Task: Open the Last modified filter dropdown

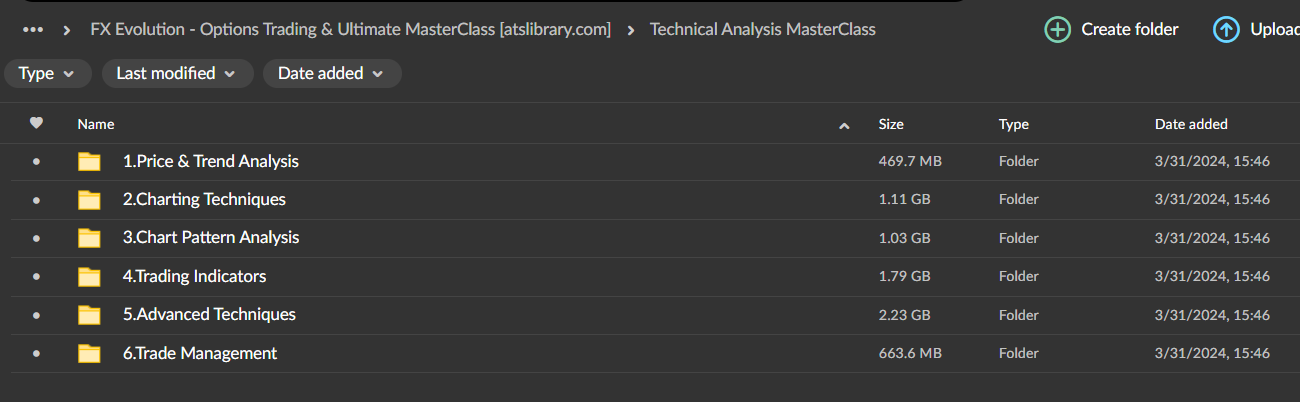Action: pos(176,73)
